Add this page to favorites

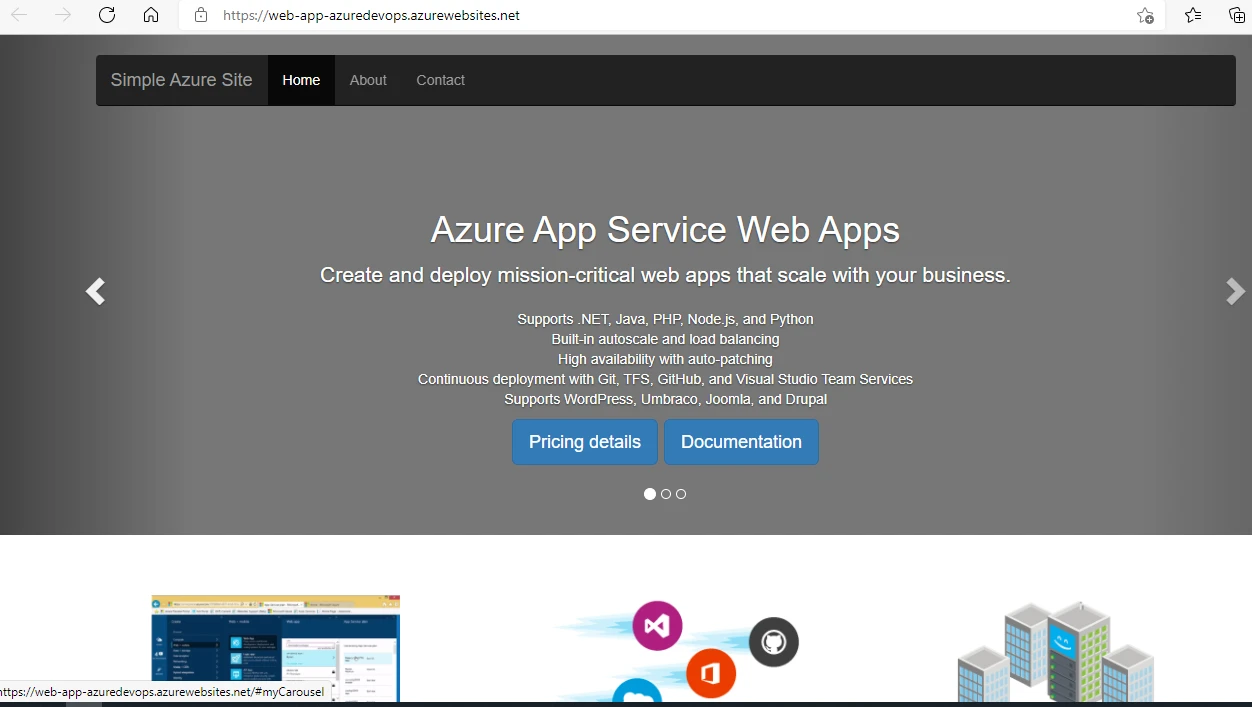click(1144, 16)
